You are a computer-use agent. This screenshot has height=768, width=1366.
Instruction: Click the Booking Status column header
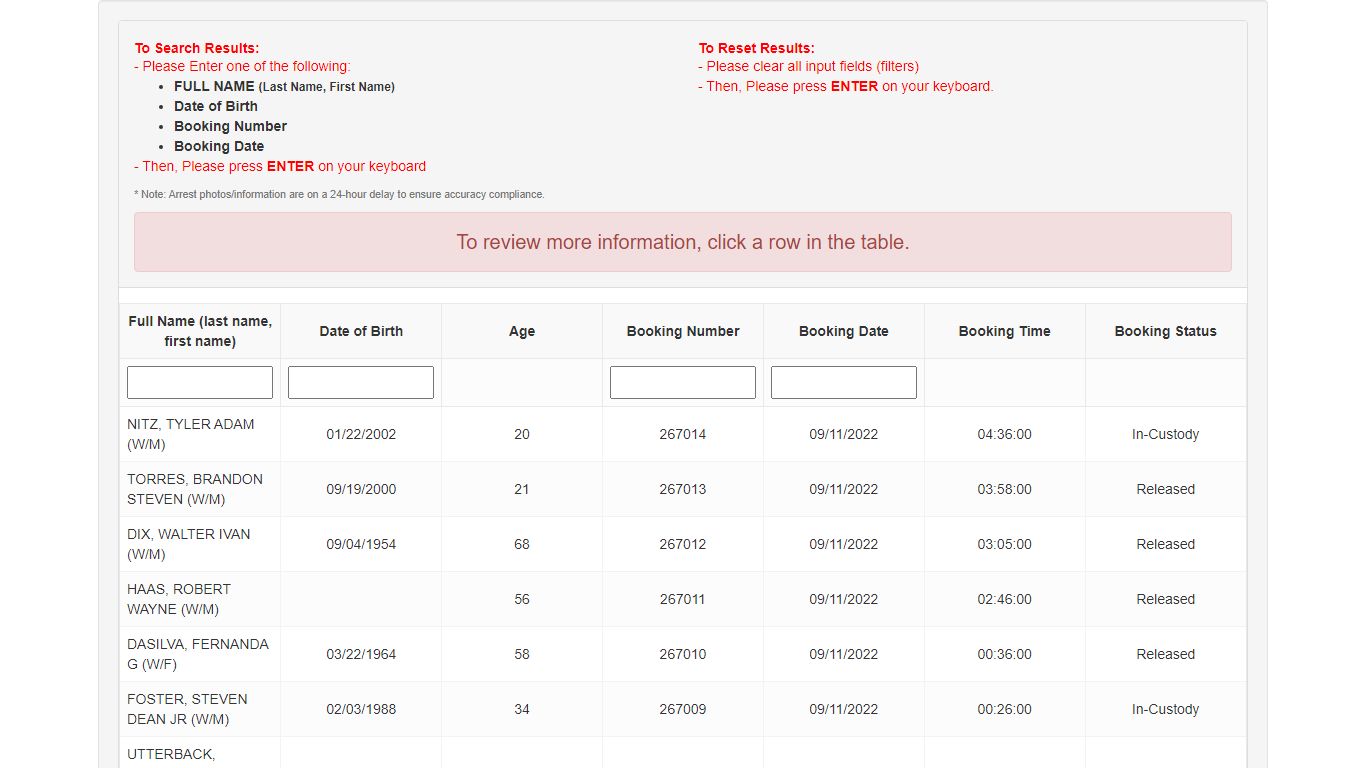pos(1166,331)
